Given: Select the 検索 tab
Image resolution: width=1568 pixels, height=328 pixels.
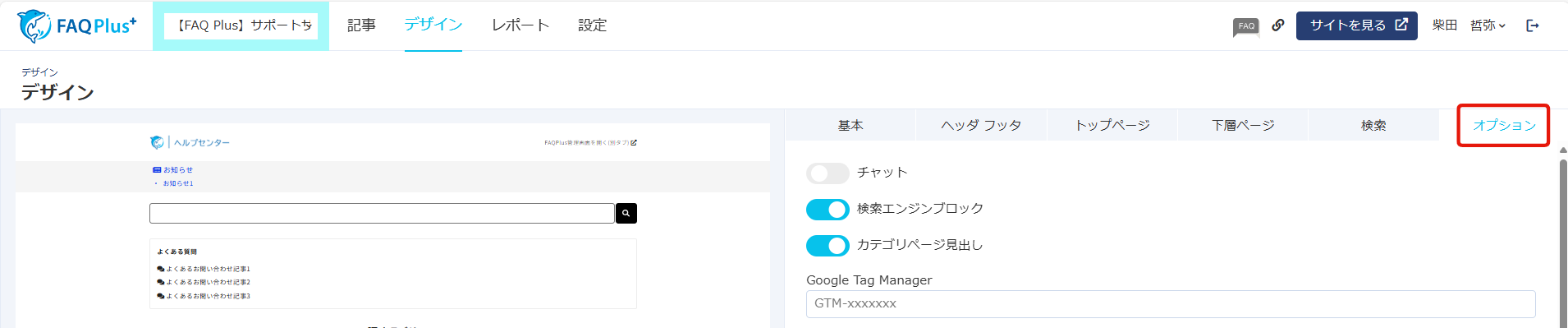Looking at the screenshot, I should pos(1373,125).
